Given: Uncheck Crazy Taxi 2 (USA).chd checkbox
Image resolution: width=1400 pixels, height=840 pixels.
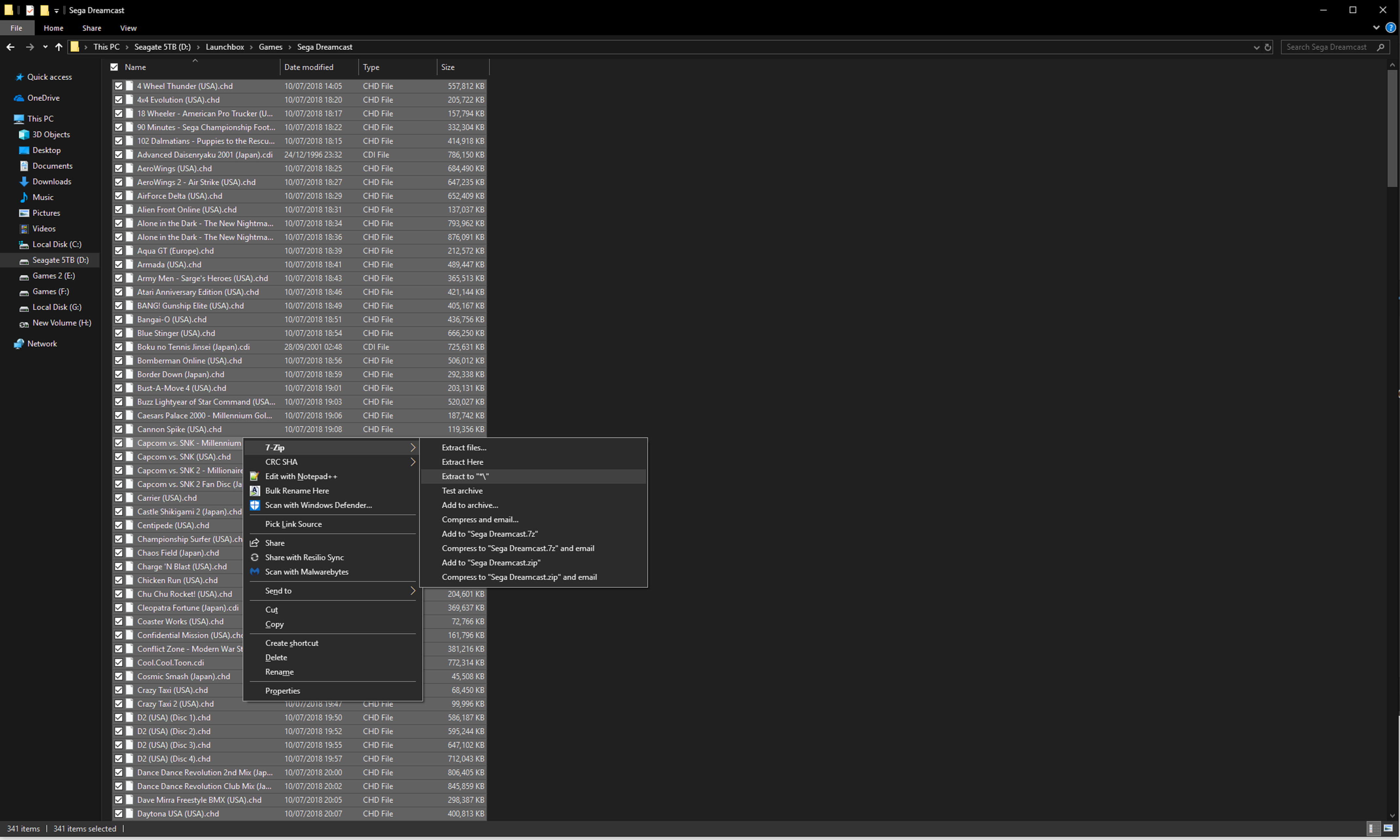Looking at the screenshot, I should pyautogui.click(x=118, y=704).
